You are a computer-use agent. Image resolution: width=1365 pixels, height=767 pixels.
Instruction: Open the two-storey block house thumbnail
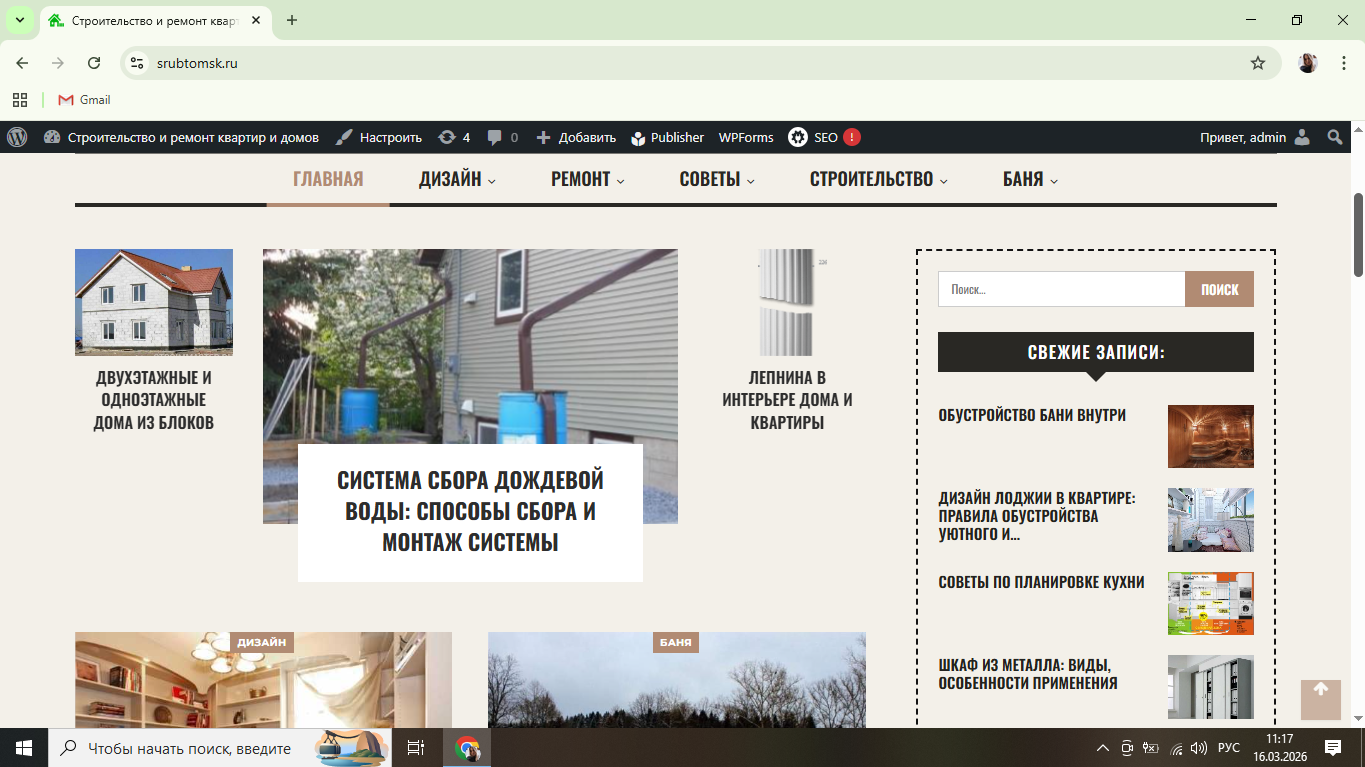154,302
